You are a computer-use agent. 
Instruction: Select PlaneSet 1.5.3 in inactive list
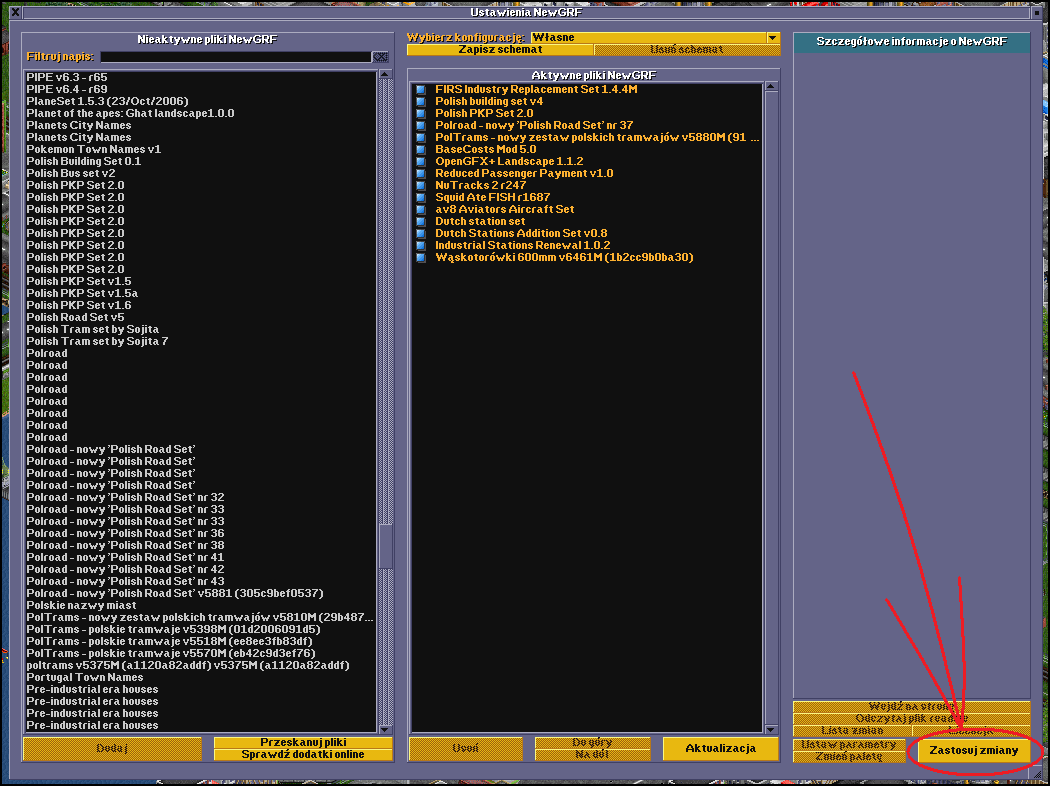coord(107,101)
